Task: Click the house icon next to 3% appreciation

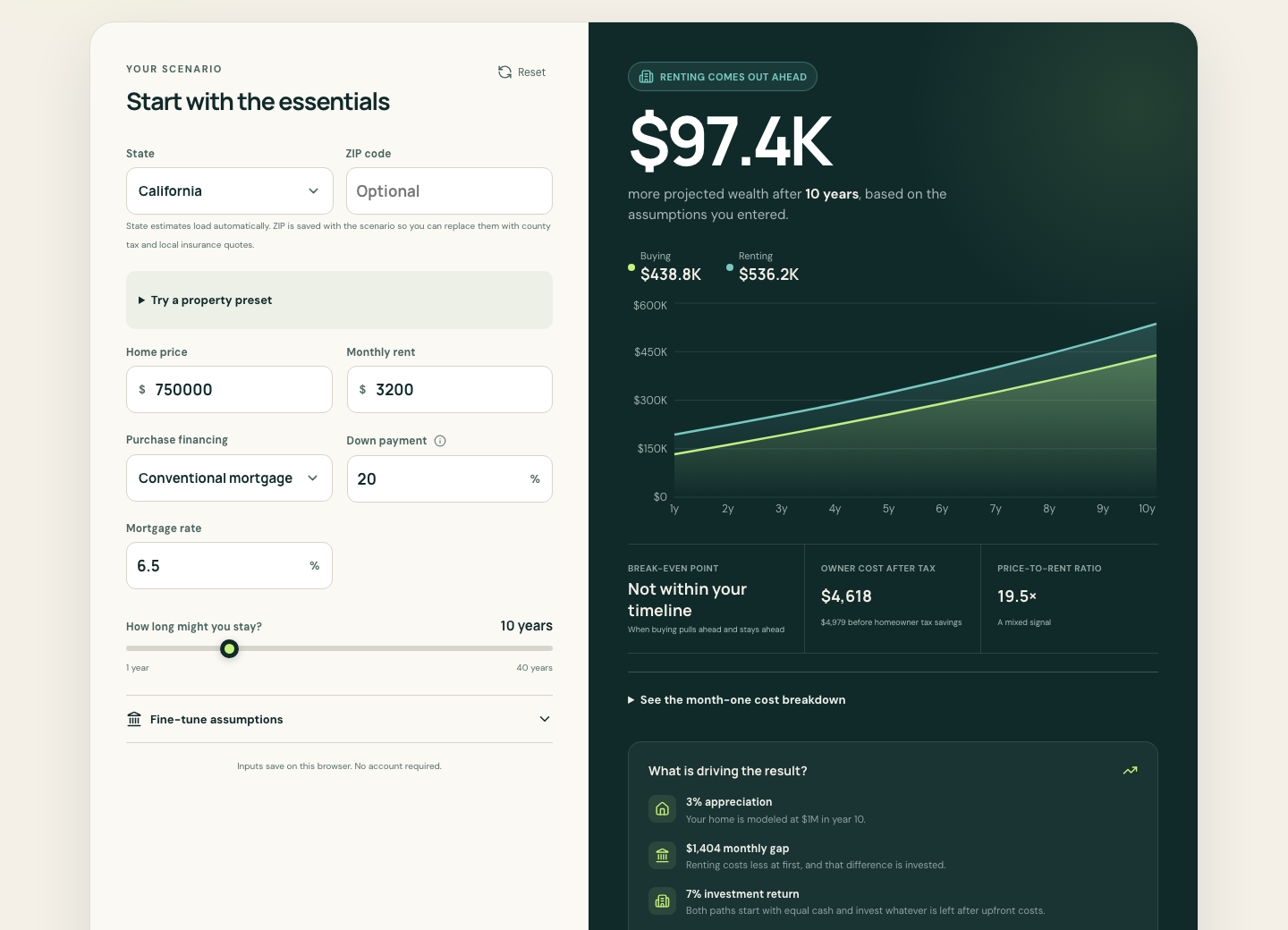Action: [x=662, y=809]
